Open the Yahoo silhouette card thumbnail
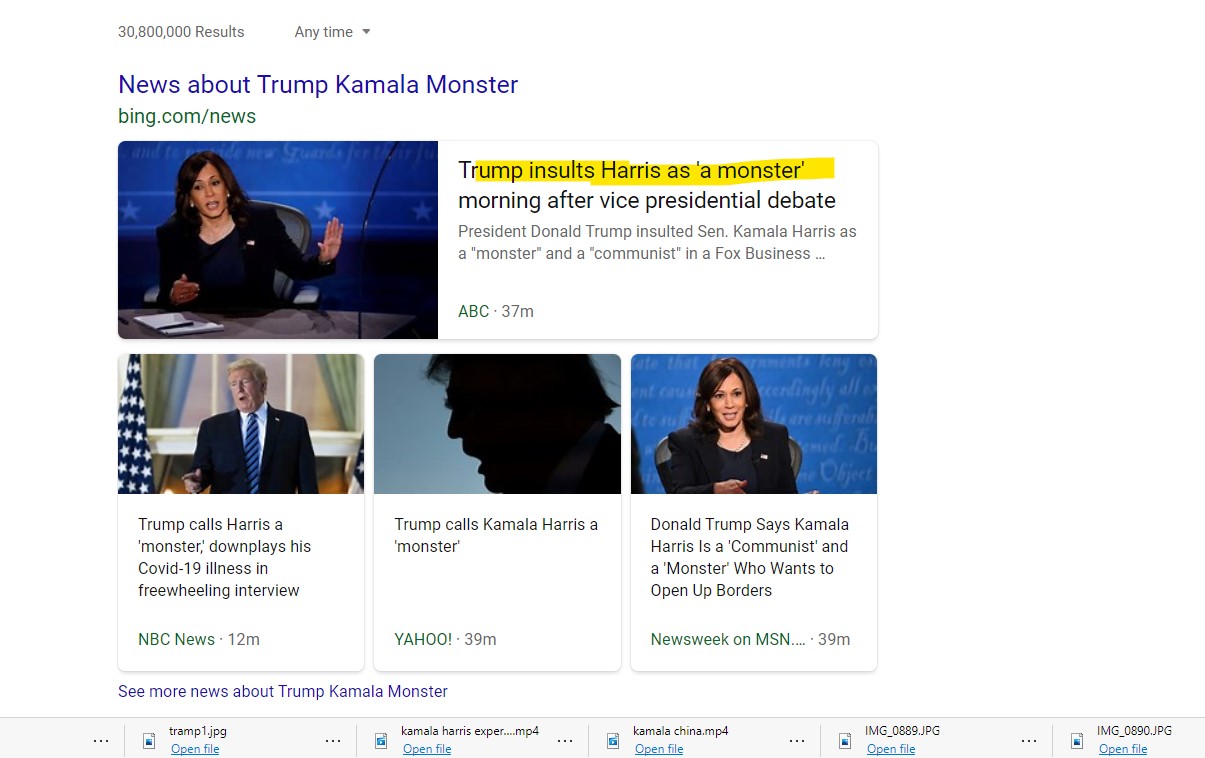The width and height of the screenshot is (1205, 758). coord(497,424)
